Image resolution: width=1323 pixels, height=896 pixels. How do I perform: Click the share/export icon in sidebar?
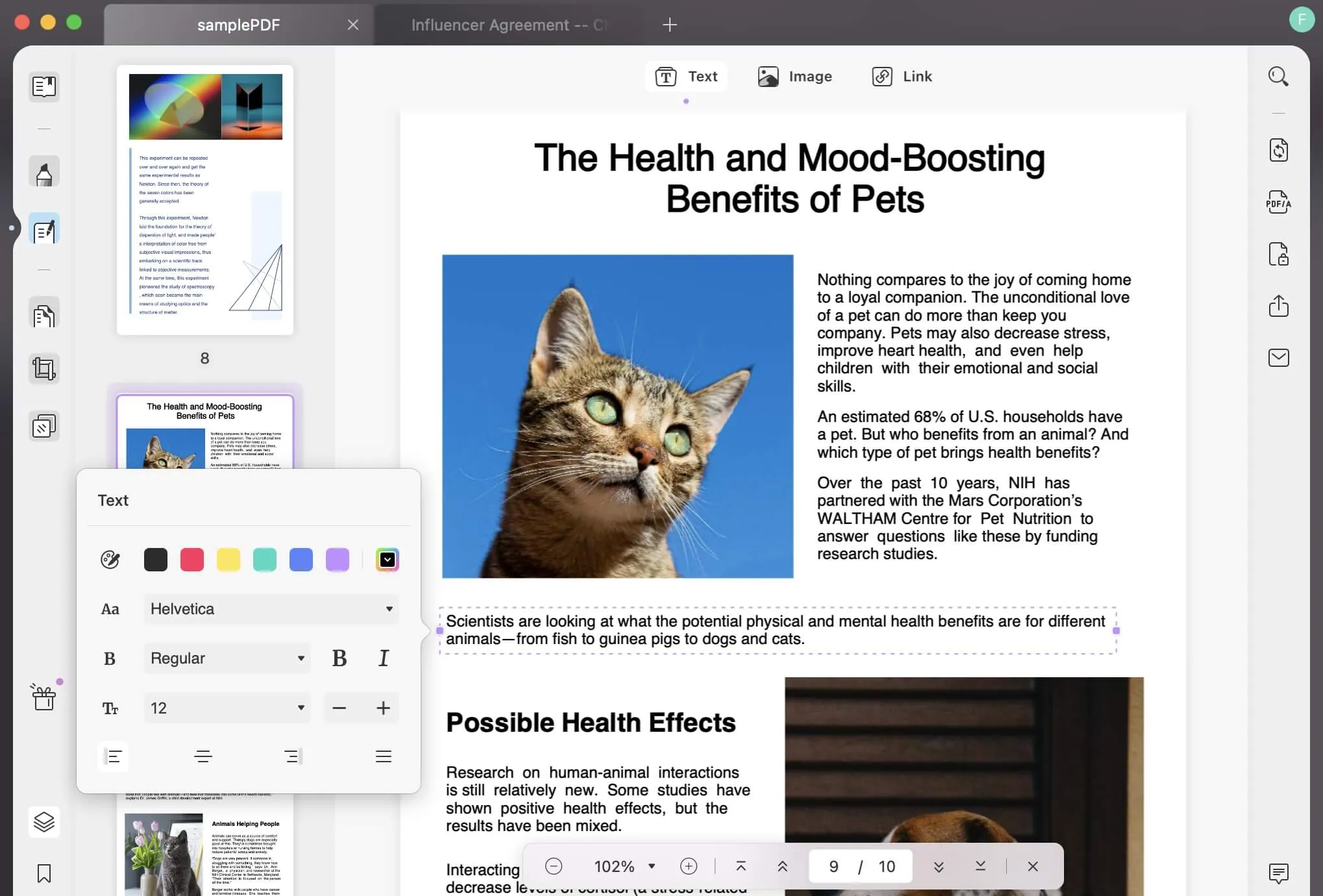click(1280, 305)
